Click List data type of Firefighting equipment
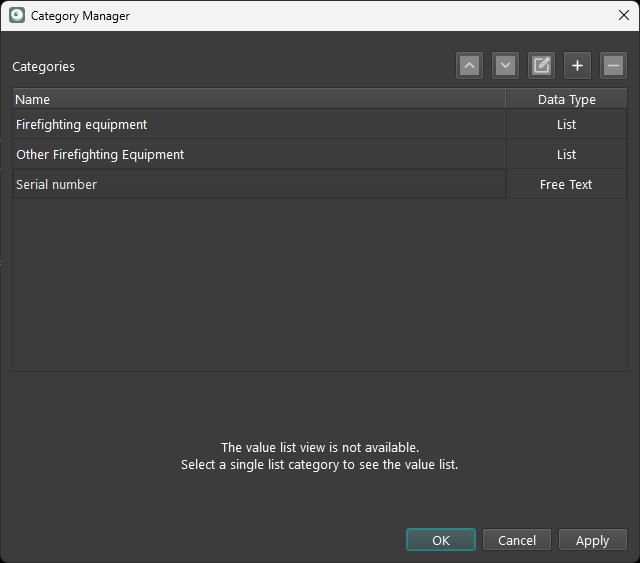The height and width of the screenshot is (563, 640). (566, 125)
